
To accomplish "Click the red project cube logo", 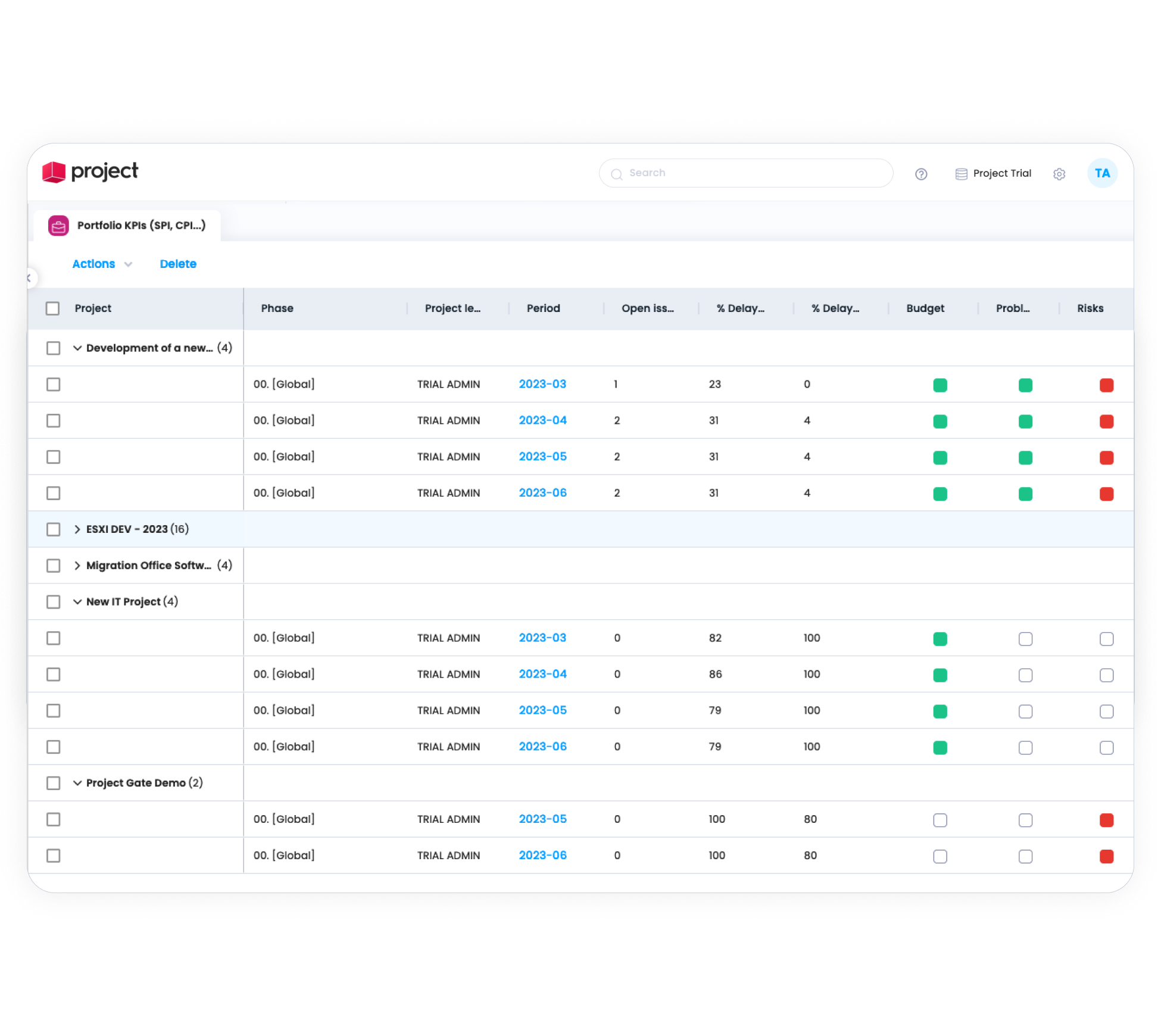I will (x=54, y=172).
